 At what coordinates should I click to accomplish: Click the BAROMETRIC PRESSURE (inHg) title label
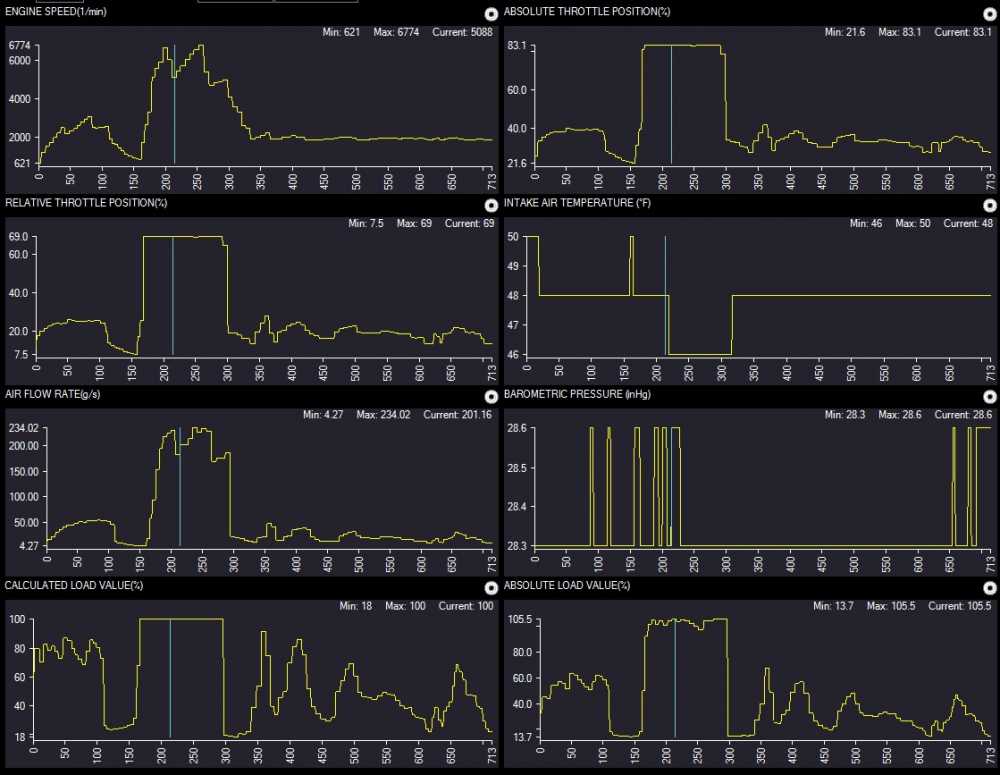[x=567, y=394]
